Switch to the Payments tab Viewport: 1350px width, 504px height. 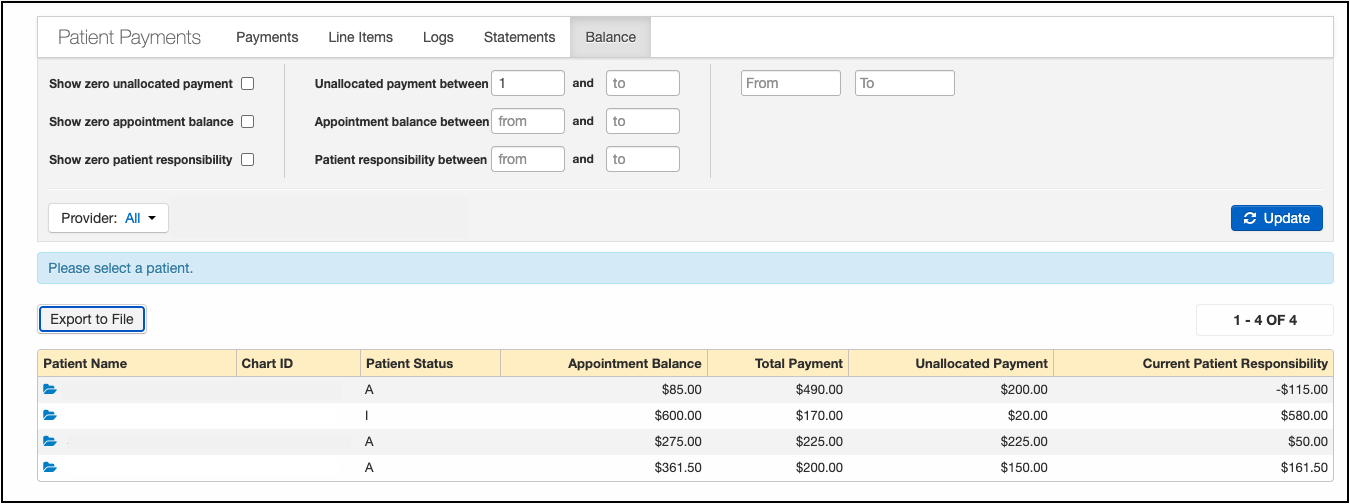(267, 37)
